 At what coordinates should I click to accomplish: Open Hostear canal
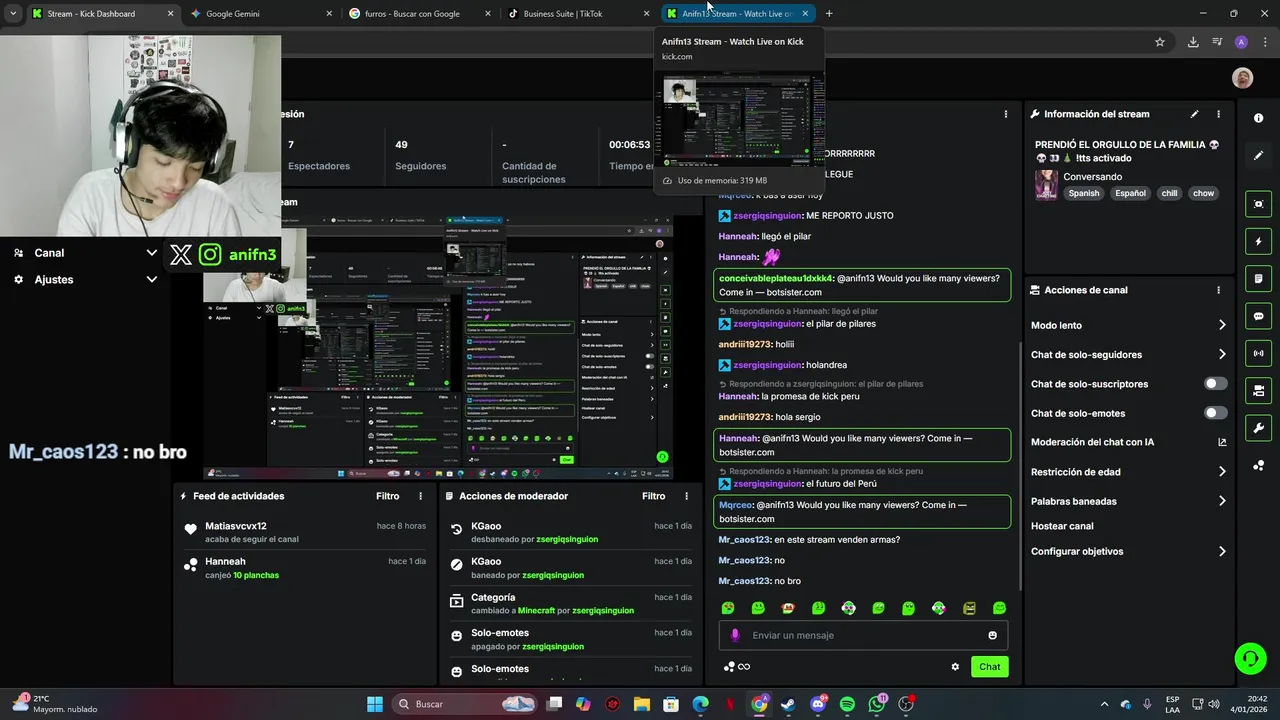(x=1062, y=526)
